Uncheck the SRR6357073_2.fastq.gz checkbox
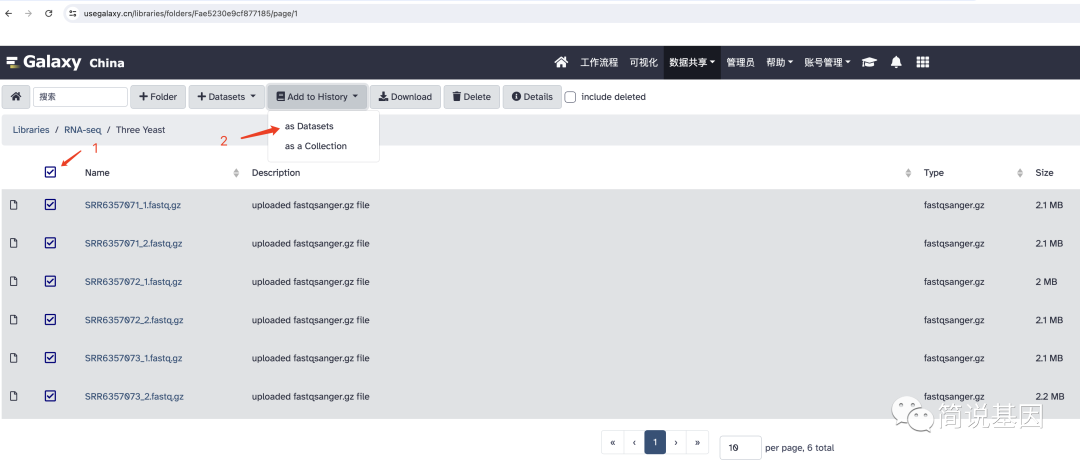Image resolution: width=1080 pixels, height=464 pixels. click(x=50, y=396)
